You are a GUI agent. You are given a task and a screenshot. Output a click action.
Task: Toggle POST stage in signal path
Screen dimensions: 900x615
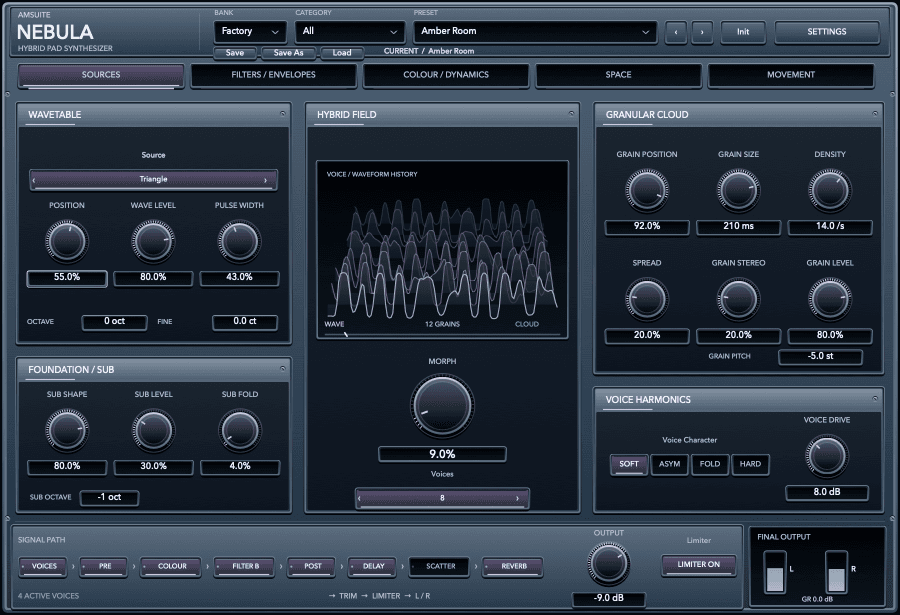tap(311, 566)
